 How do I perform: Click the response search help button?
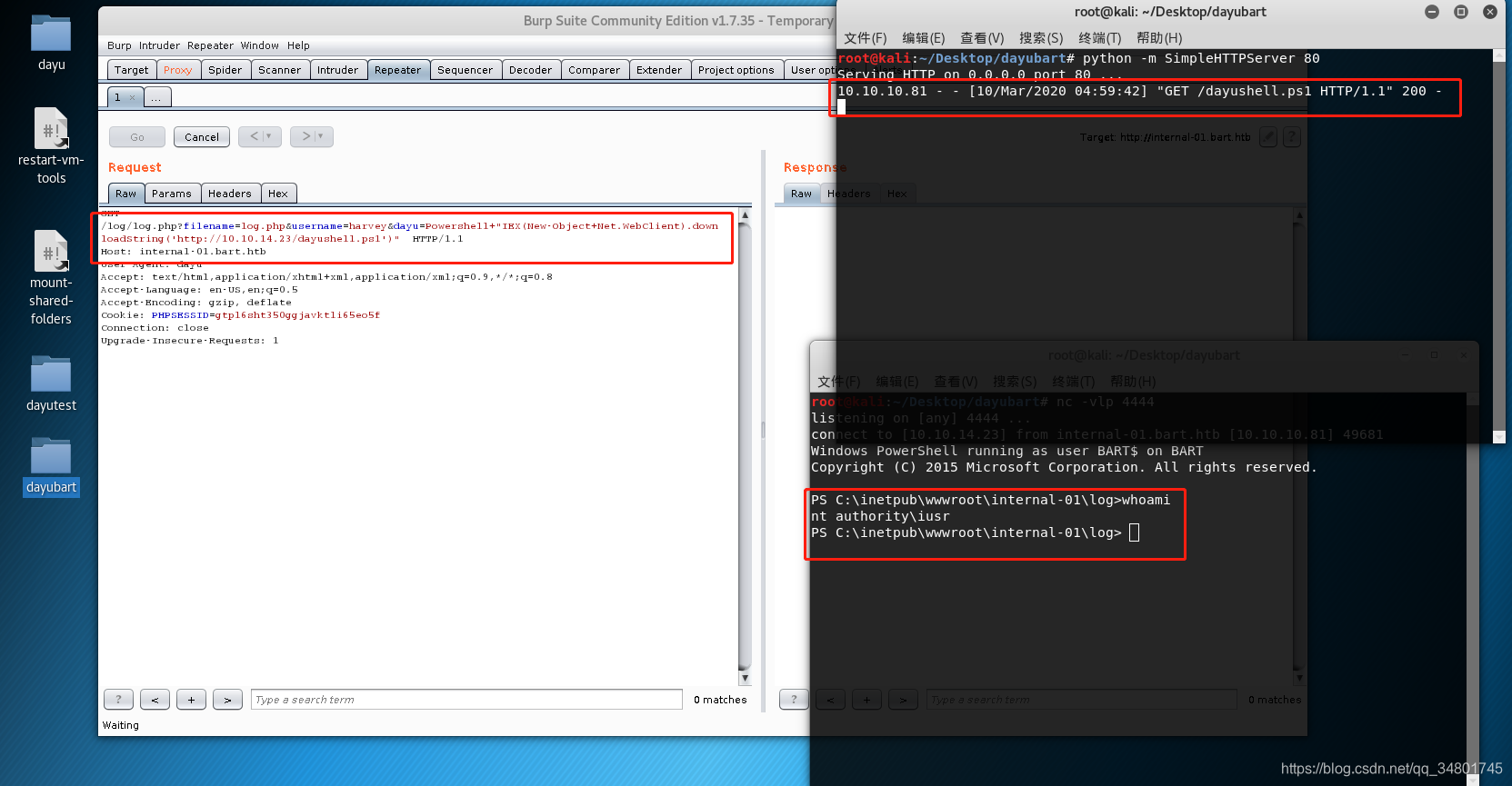click(794, 700)
